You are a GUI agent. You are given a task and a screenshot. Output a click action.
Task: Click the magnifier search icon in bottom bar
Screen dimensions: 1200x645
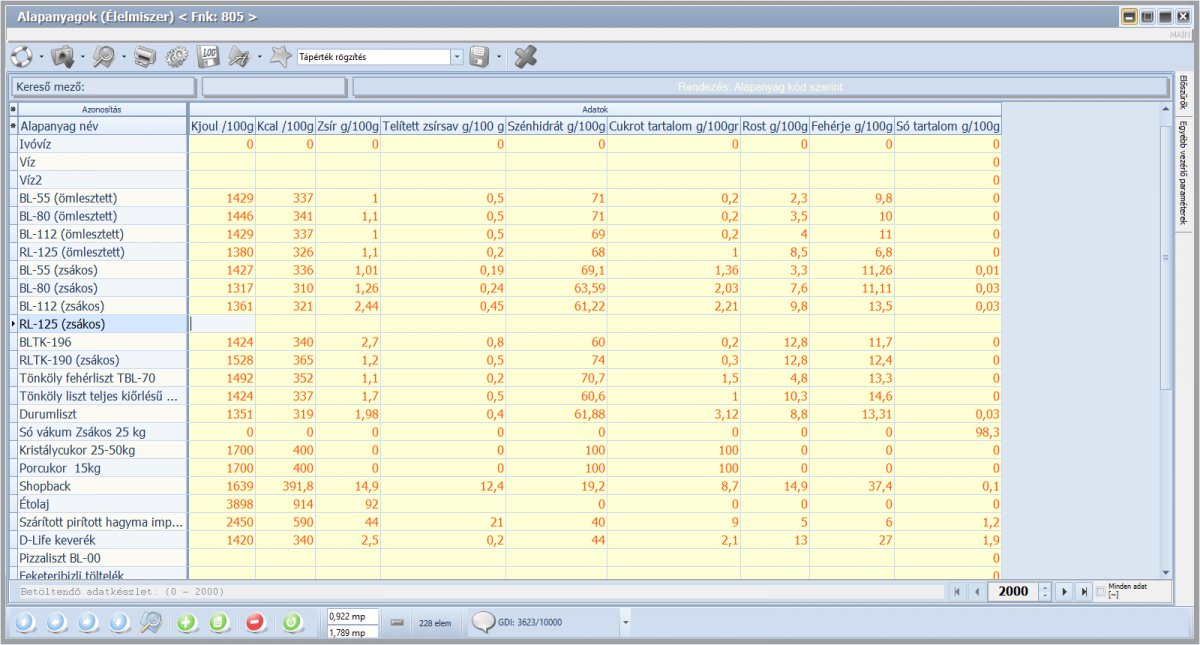pyautogui.click(x=151, y=622)
